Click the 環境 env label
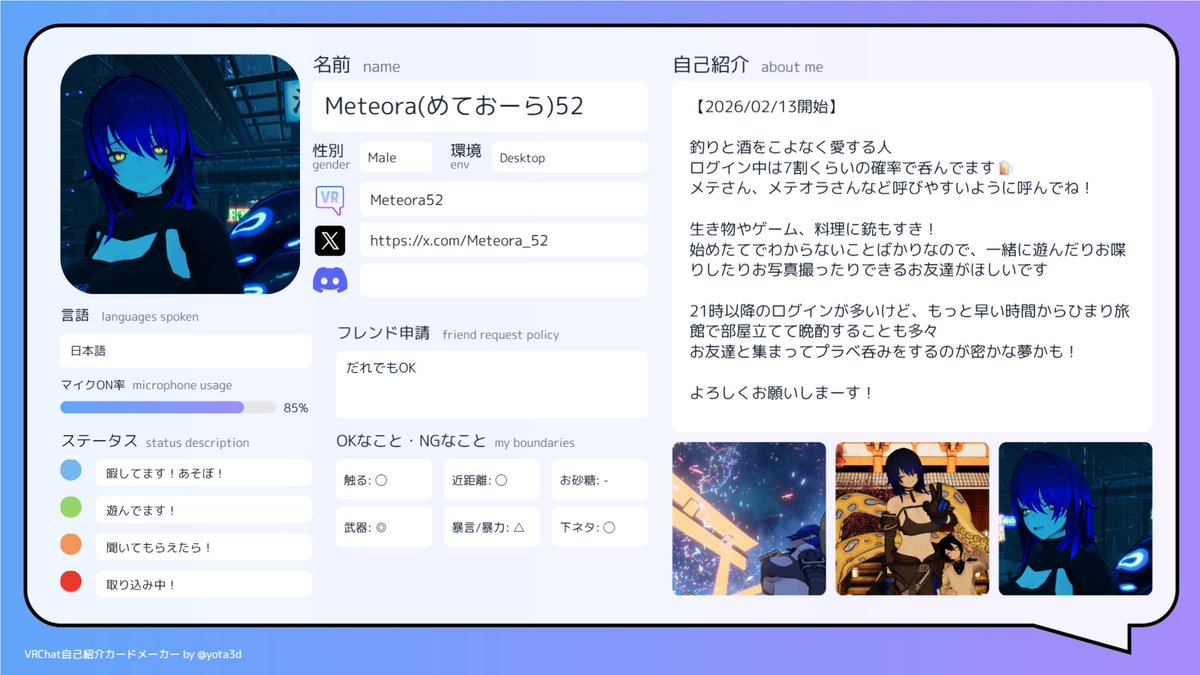Screen dimensions: 1200x675 point(466,156)
